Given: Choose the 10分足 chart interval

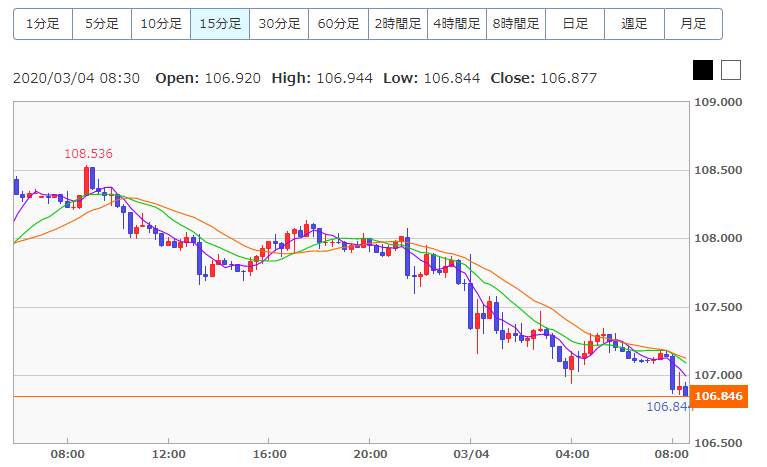Looking at the screenshot, I should click(x=160, y=23).
